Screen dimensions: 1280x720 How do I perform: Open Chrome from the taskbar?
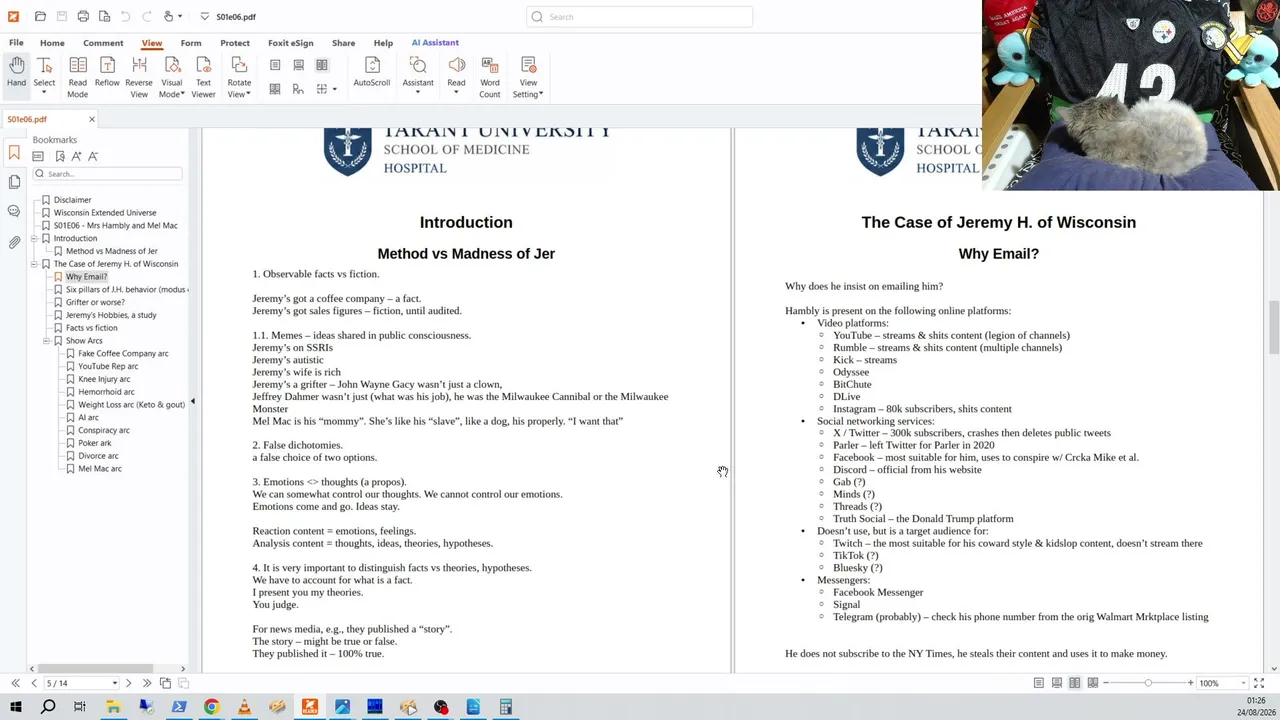tap(211, 707)
